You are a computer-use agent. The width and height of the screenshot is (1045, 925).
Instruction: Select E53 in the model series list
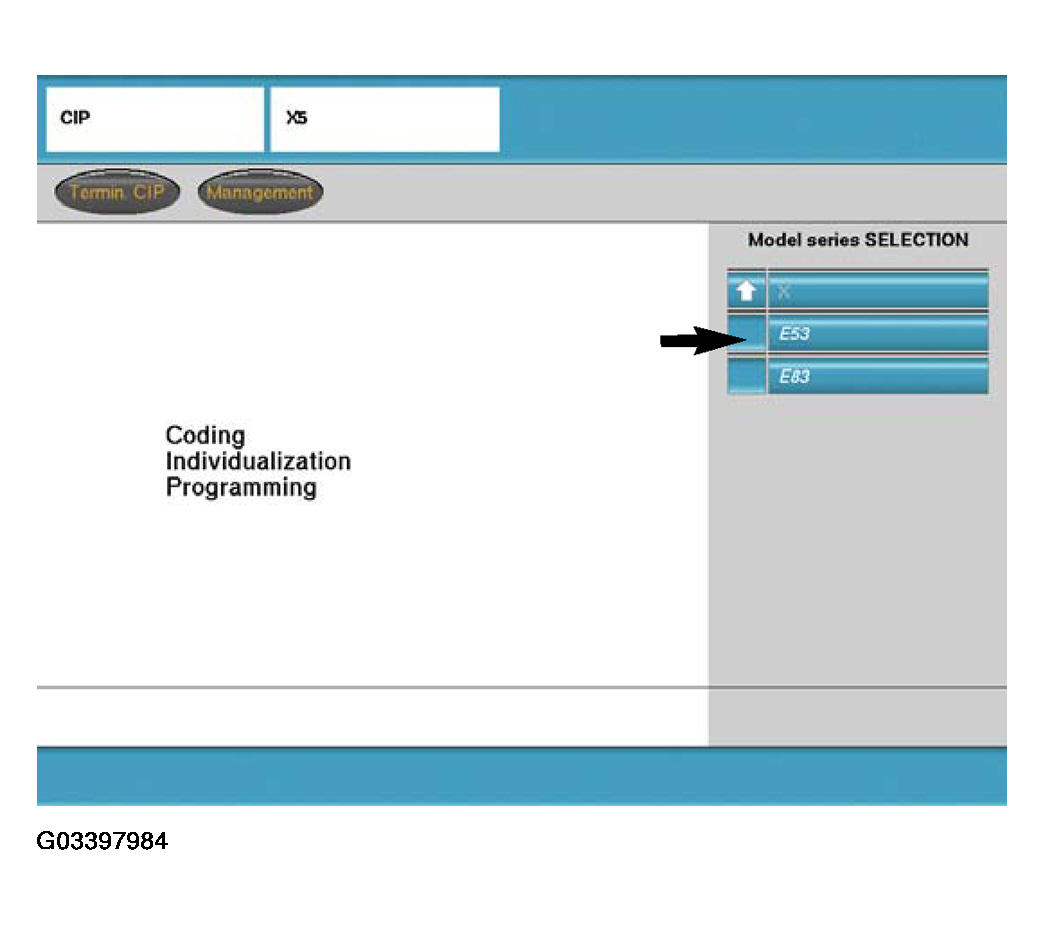click(x=877, y=334)
